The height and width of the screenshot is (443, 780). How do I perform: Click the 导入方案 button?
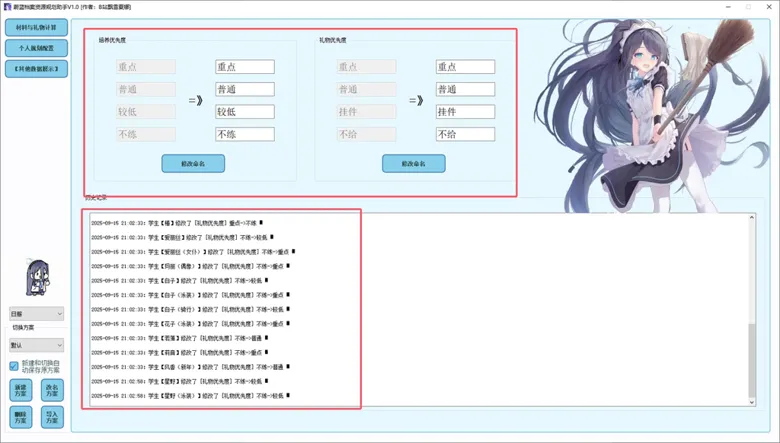[x=52, y=417]
